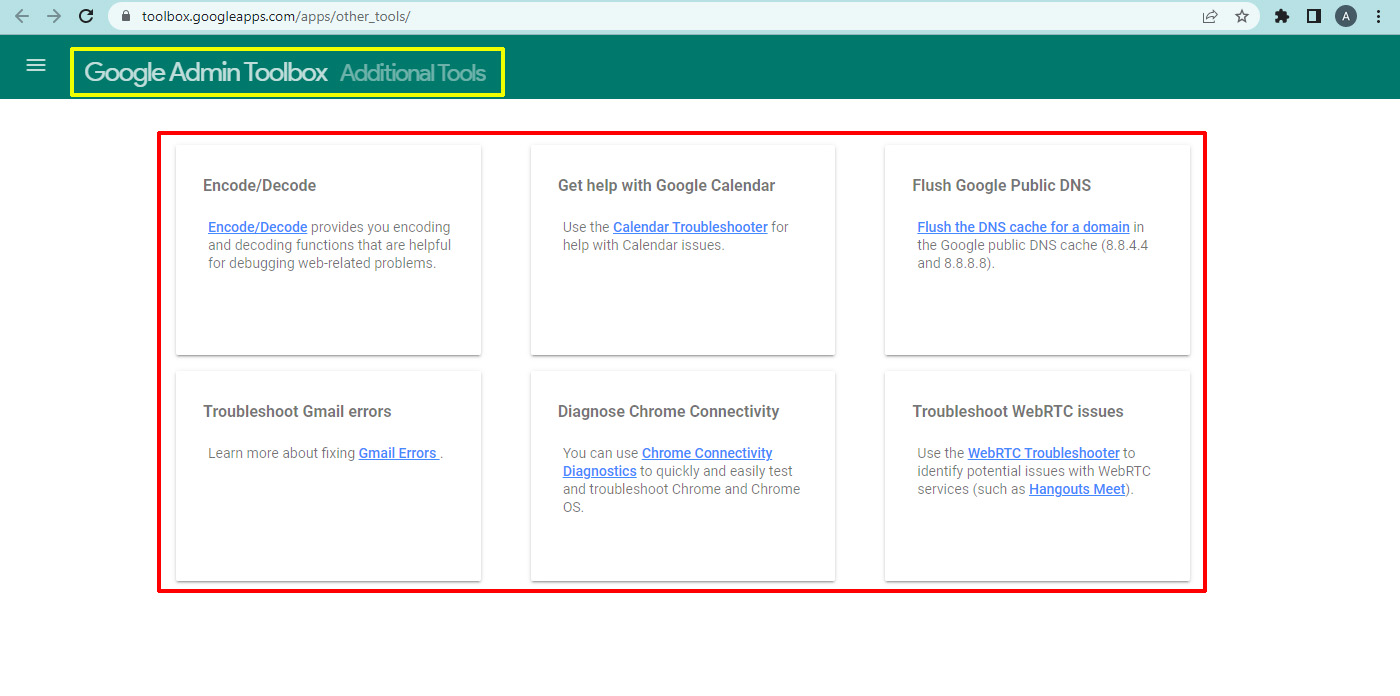Image resolution: width=1400 pixels, height=696 pixels.
Task: Open the WebRTC Troubleshooter link
Action: coord(1043,453)
